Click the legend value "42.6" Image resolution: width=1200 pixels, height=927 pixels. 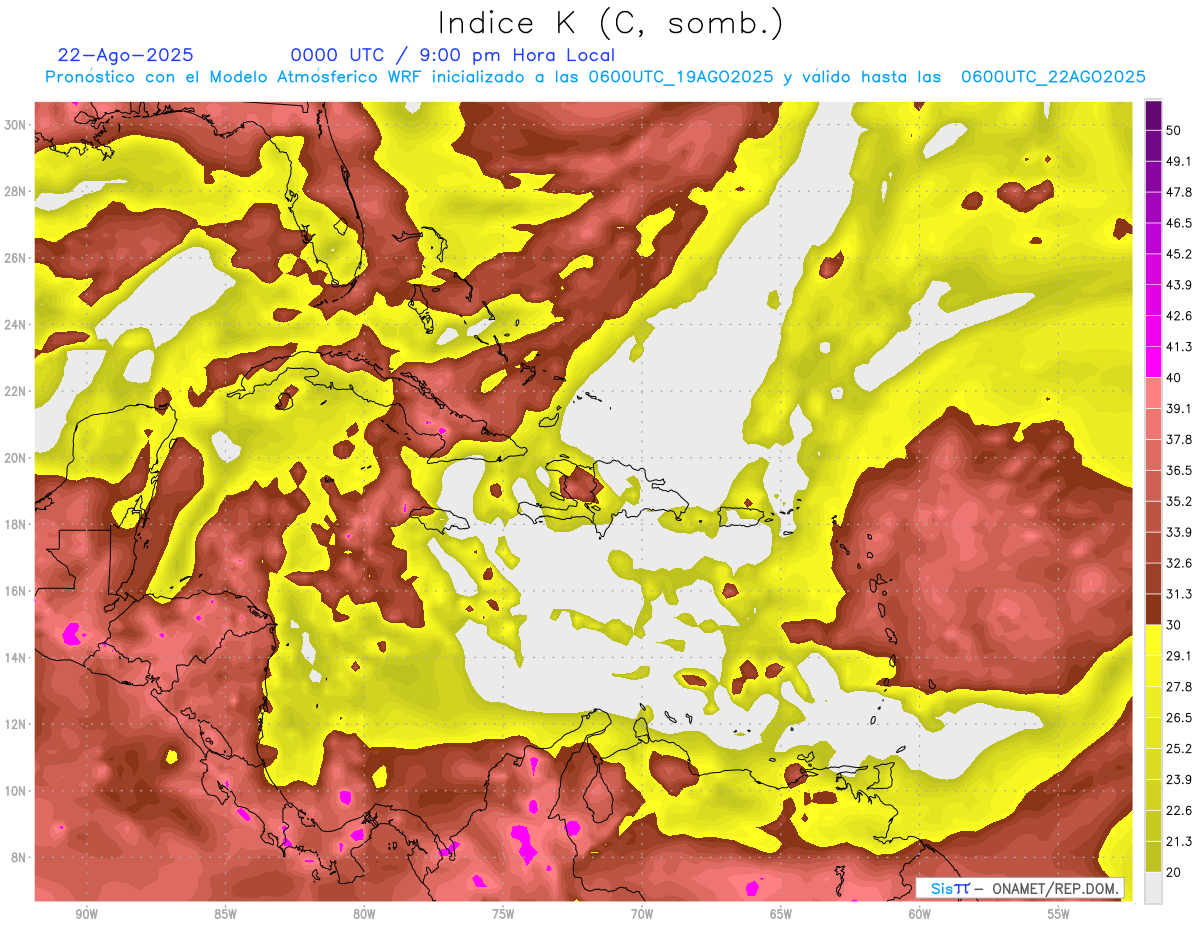pos(1180,316)
